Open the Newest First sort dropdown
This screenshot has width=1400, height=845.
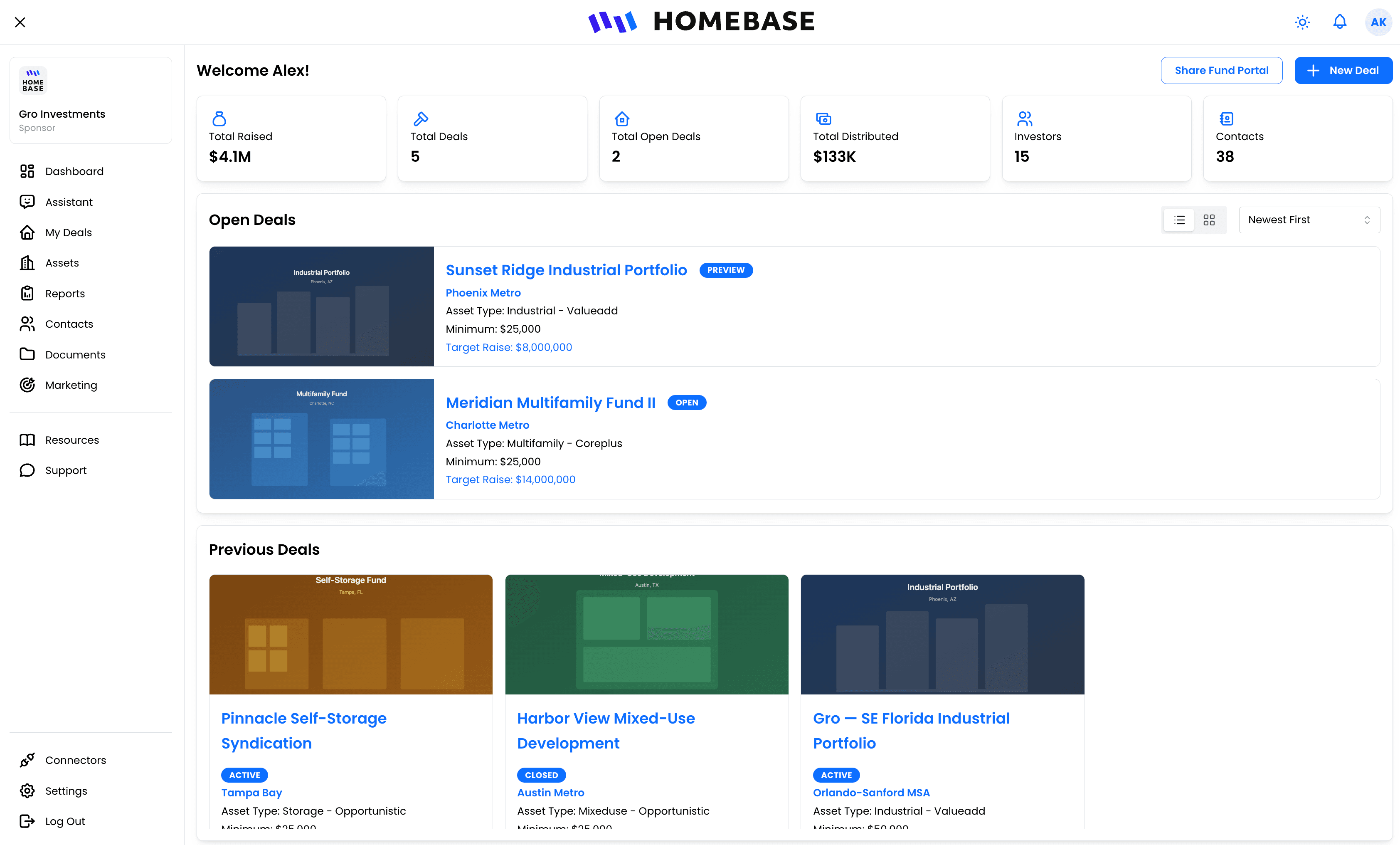tap(1309, 220)
